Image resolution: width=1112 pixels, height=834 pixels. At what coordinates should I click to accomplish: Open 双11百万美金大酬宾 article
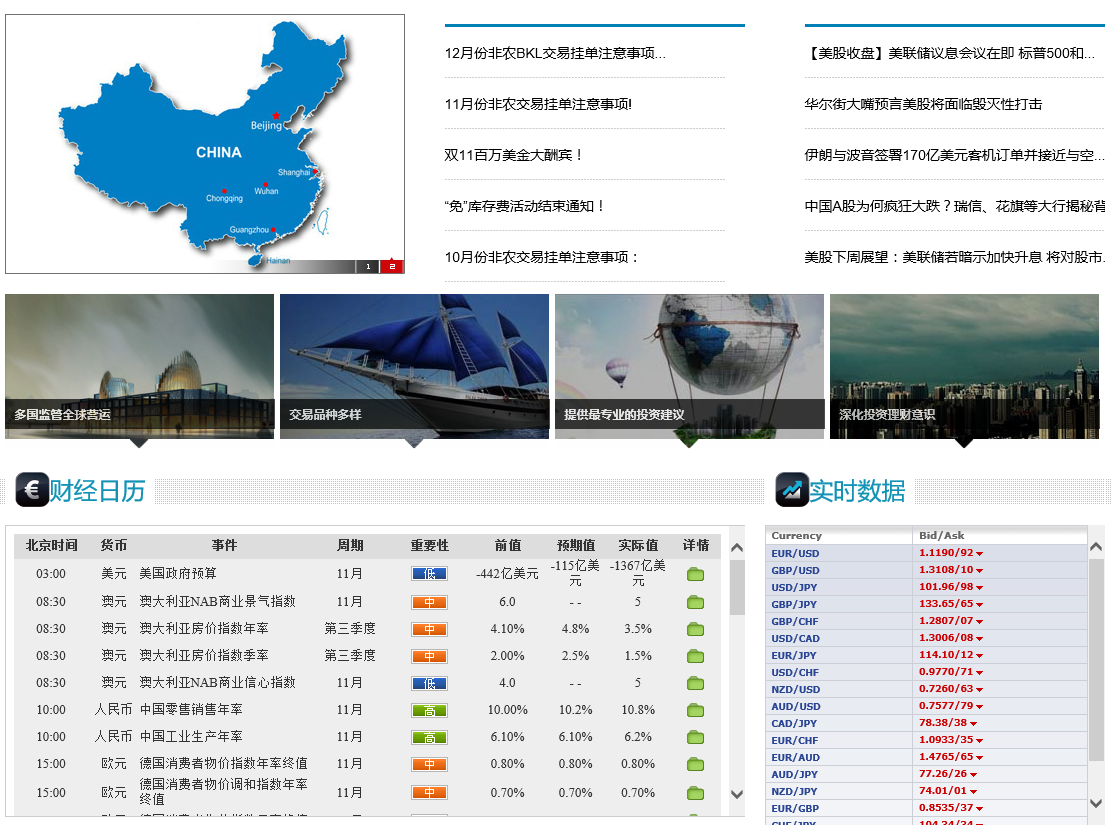click(513, 155)
